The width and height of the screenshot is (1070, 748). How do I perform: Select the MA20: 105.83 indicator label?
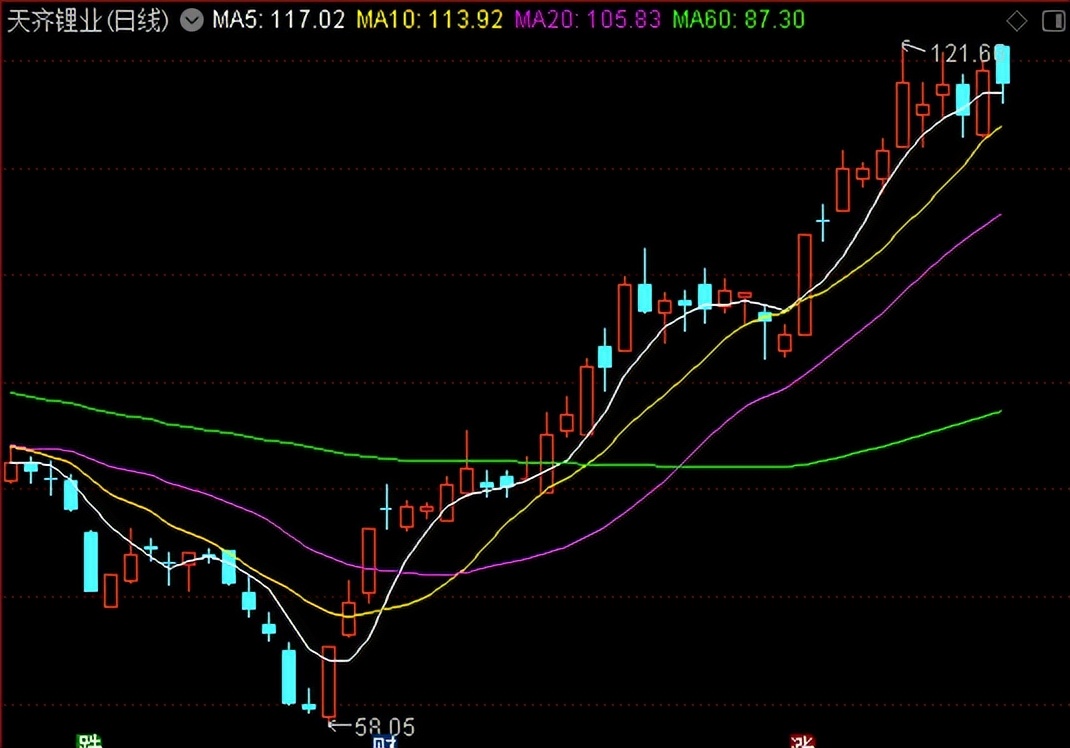(588, 19)
